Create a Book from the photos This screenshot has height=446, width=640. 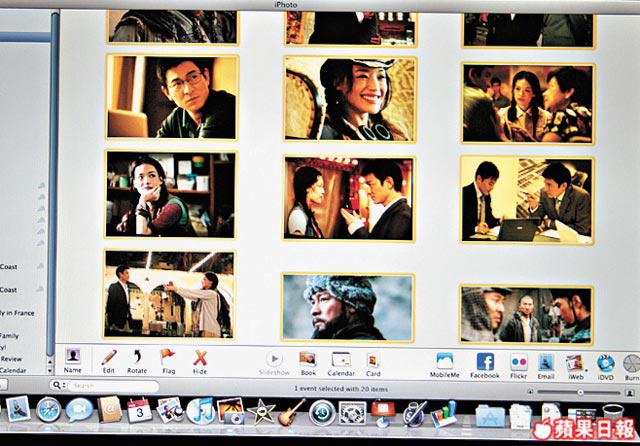(308, 364)
